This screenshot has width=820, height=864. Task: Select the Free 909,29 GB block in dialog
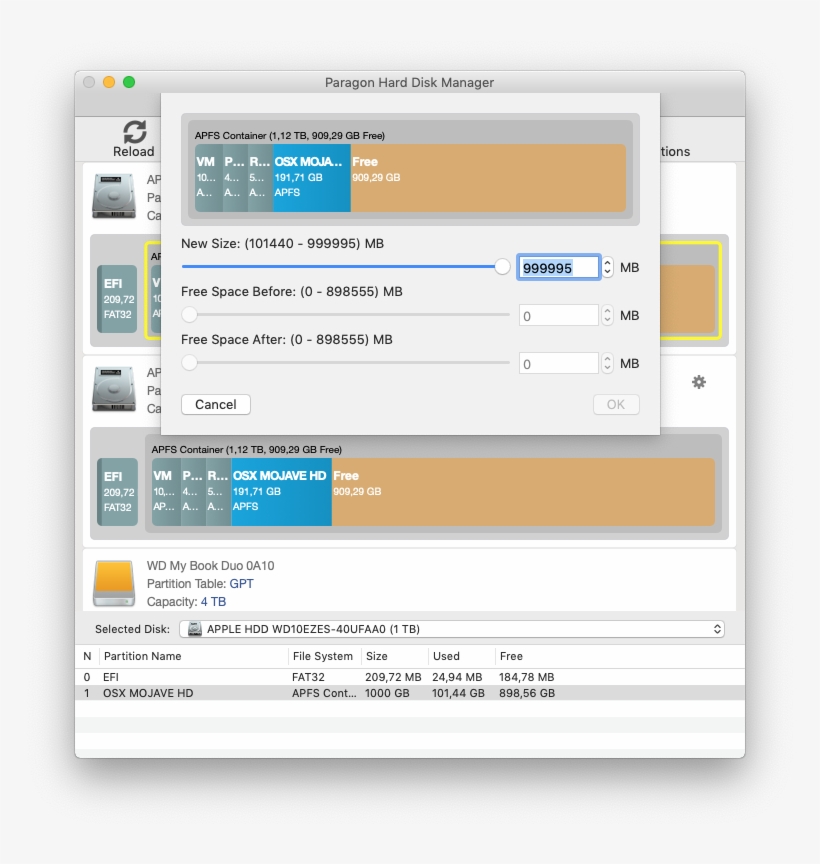coord(488,177)
